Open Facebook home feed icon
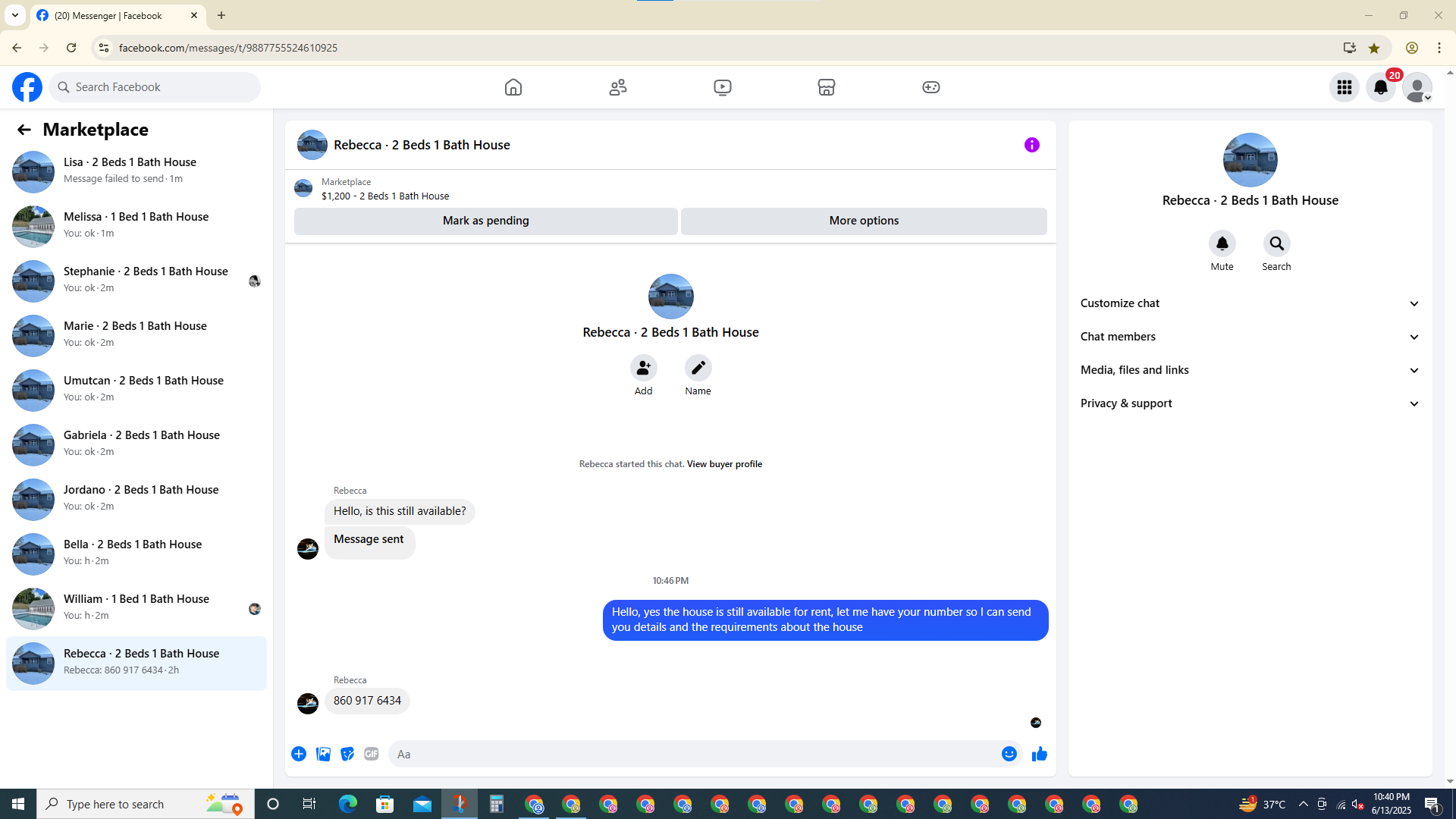 513,87
